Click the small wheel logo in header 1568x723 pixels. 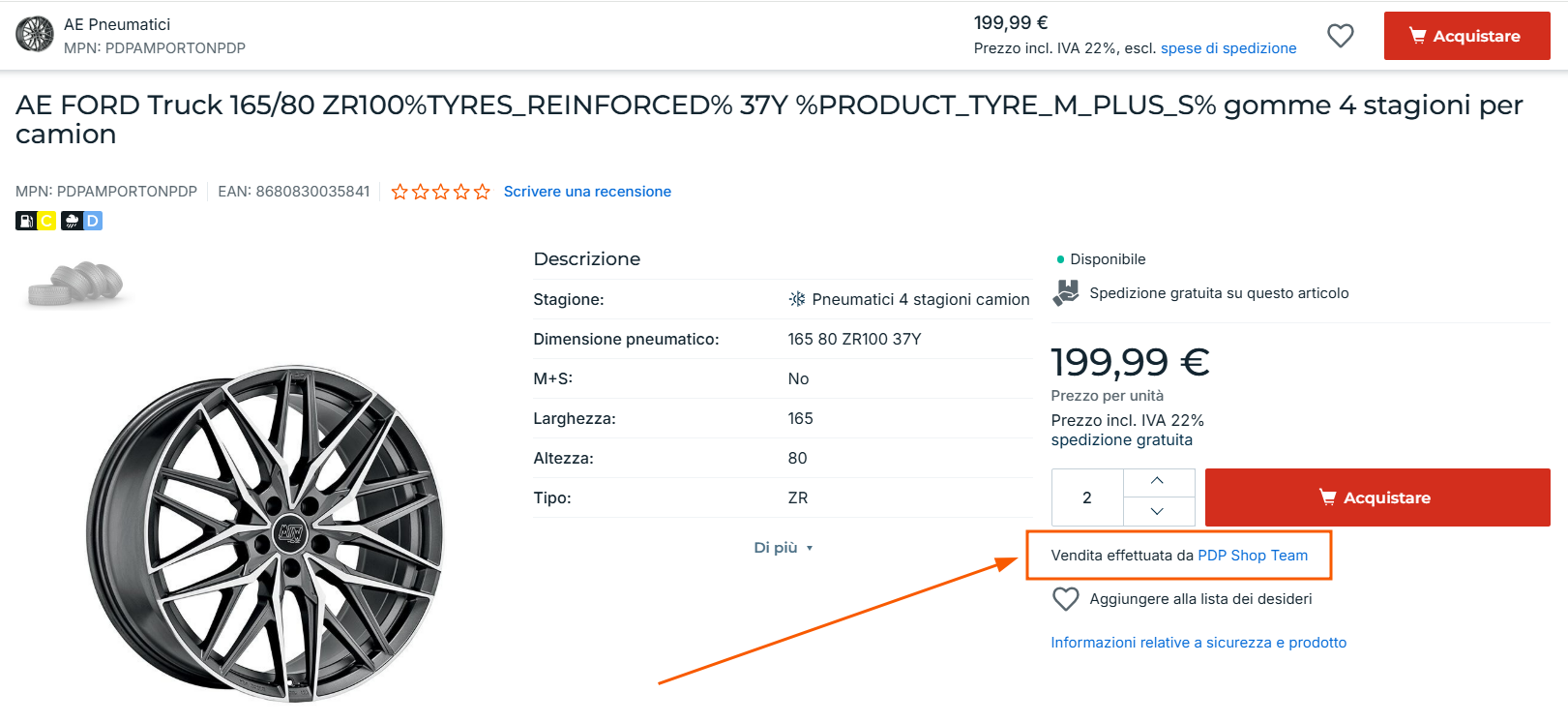pyautogui.click(x=35, y=35)
